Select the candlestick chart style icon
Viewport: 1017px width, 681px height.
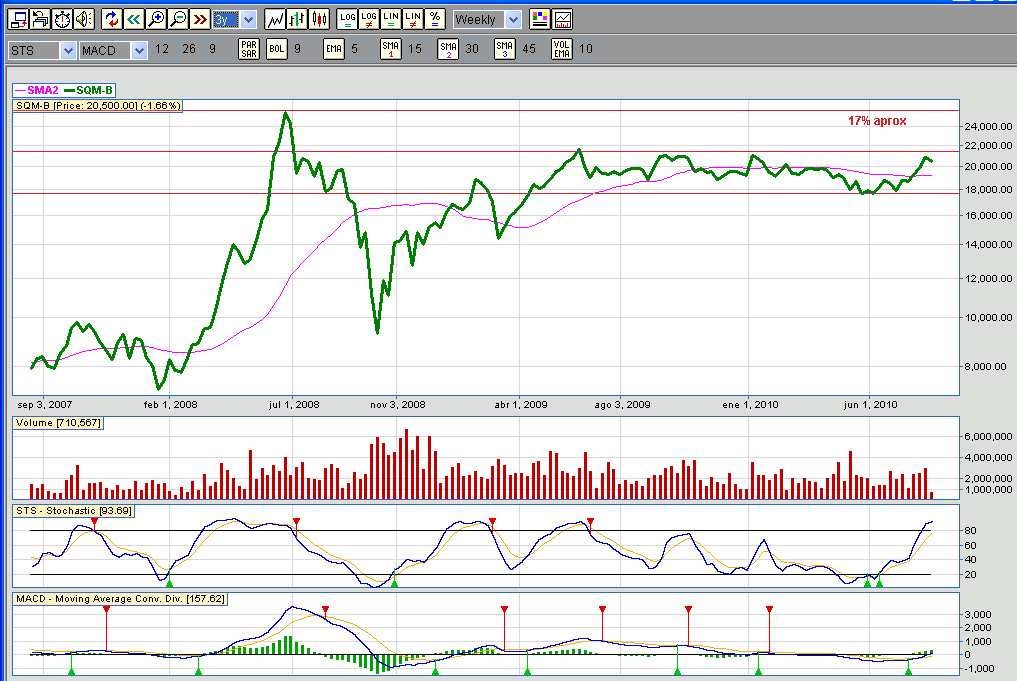319,19
